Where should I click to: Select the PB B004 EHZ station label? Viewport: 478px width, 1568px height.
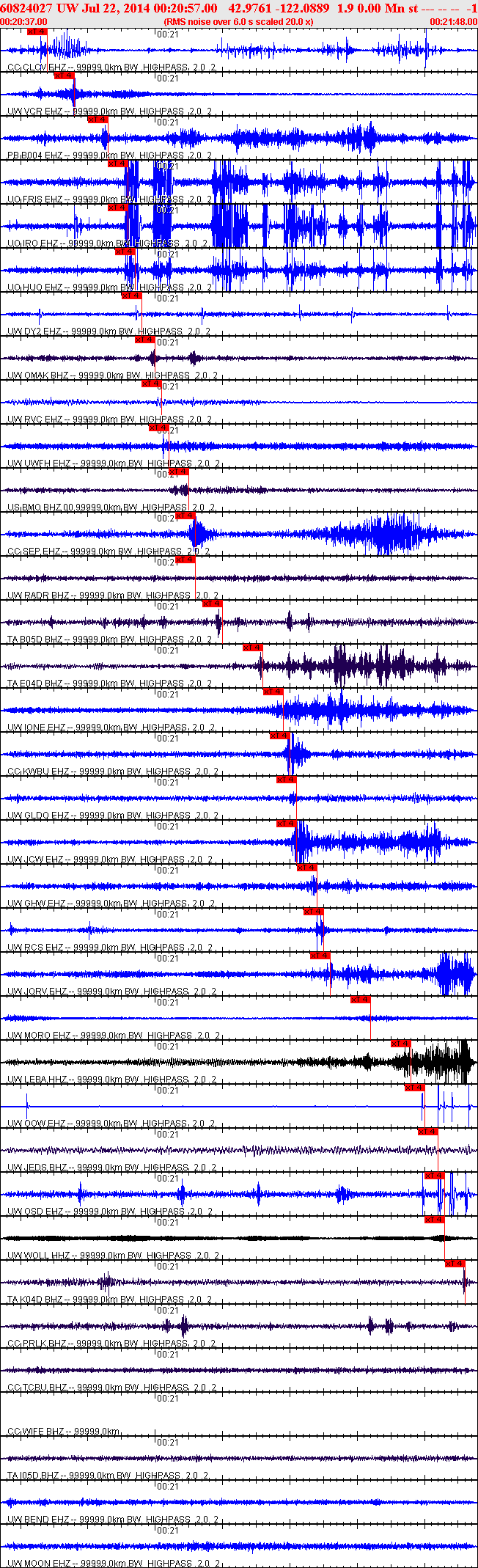(109, 155)
